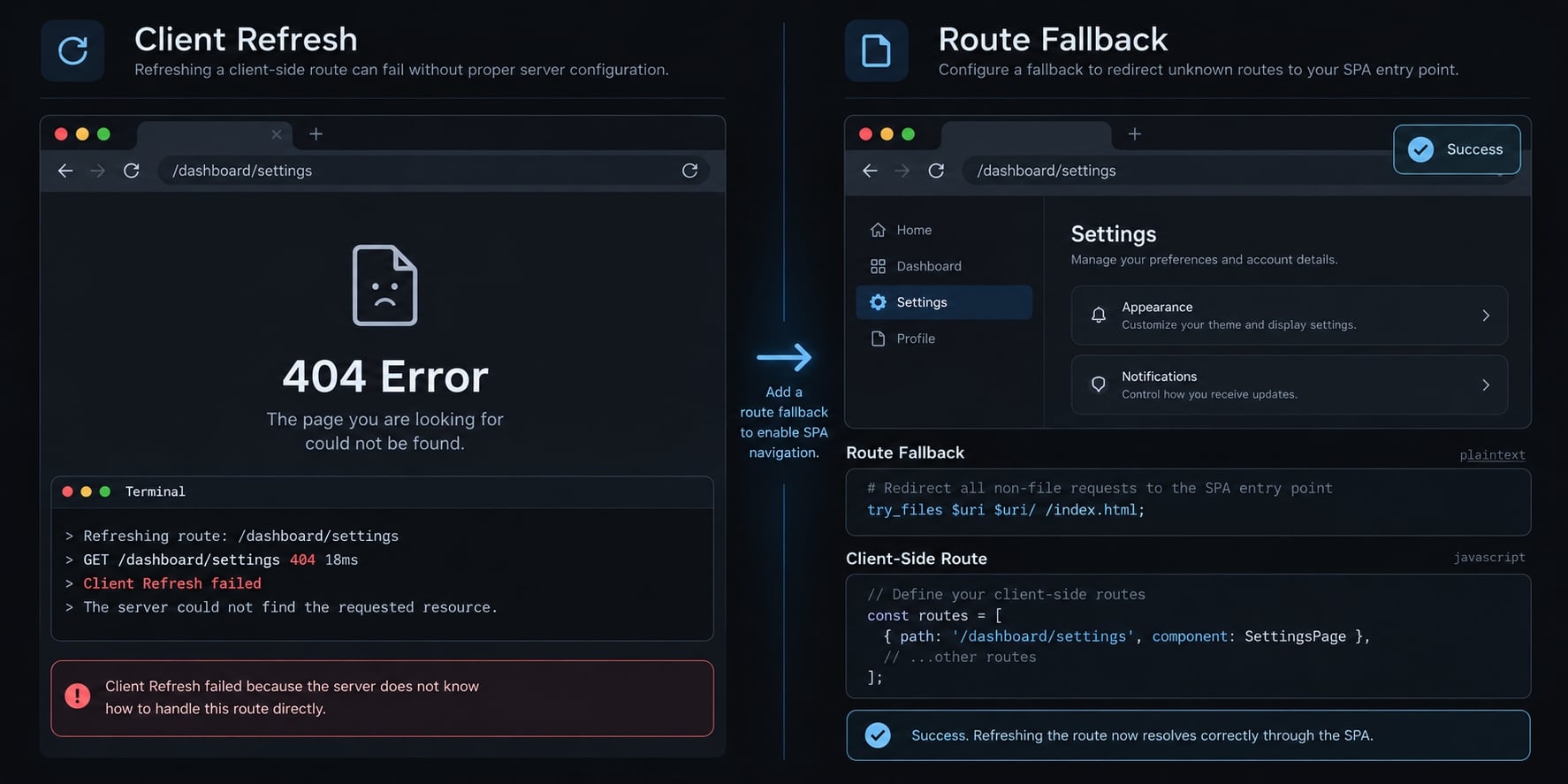Close the tab in left browser
This screenshot has height=784, width=1568.
coord(277,134)
